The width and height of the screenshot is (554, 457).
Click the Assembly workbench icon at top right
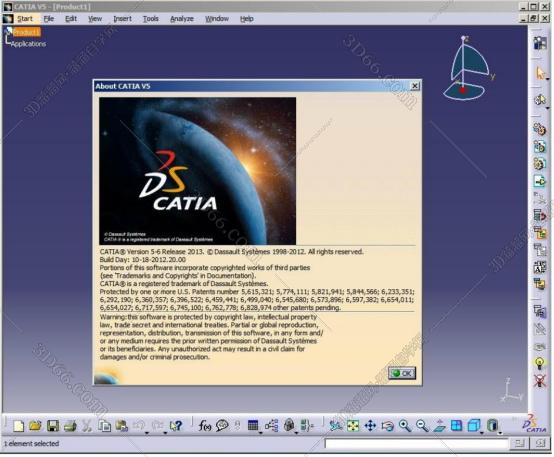540,43
